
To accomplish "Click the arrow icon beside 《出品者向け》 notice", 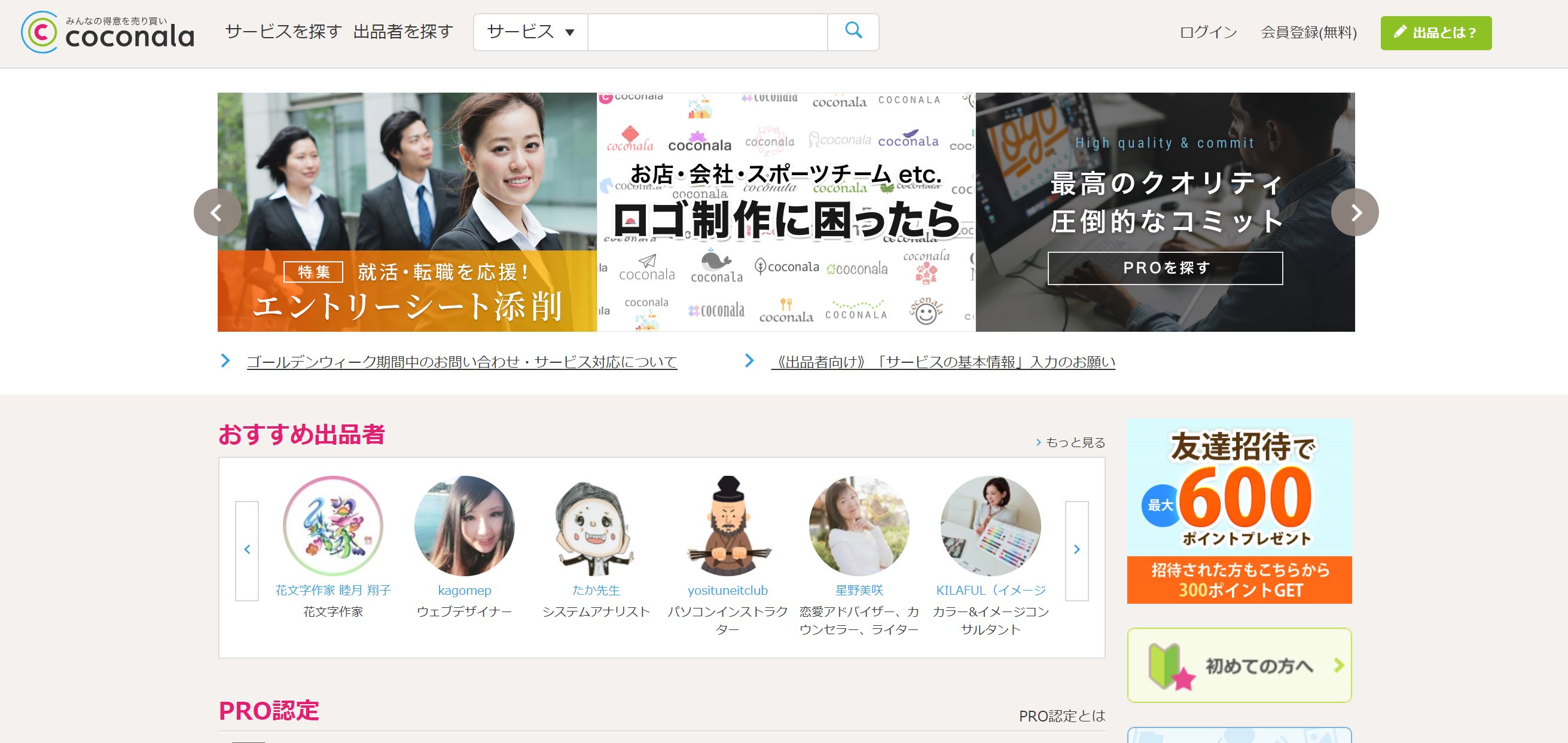I will (x=749, y=361).
